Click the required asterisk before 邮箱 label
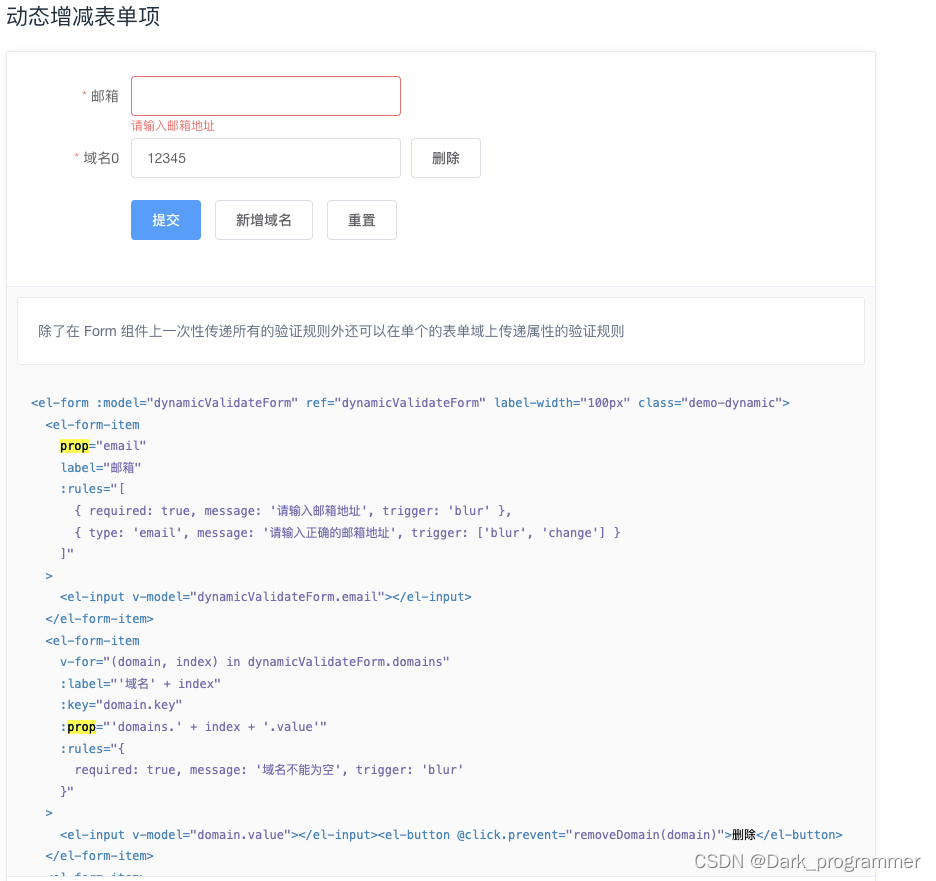936x881 pixels. click(x=84, y=95)
